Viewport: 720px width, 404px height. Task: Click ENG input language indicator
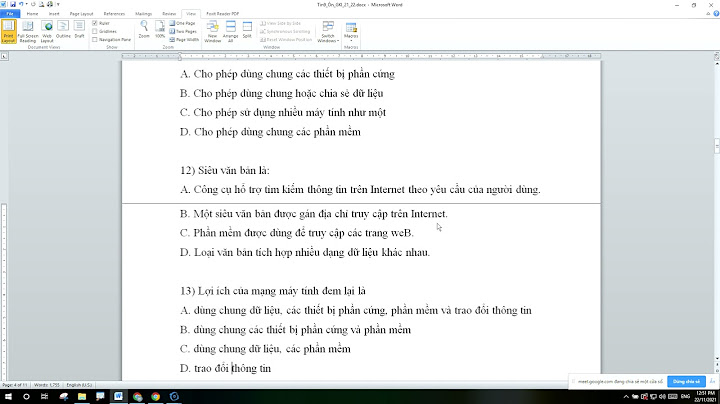tap(686, 396)
